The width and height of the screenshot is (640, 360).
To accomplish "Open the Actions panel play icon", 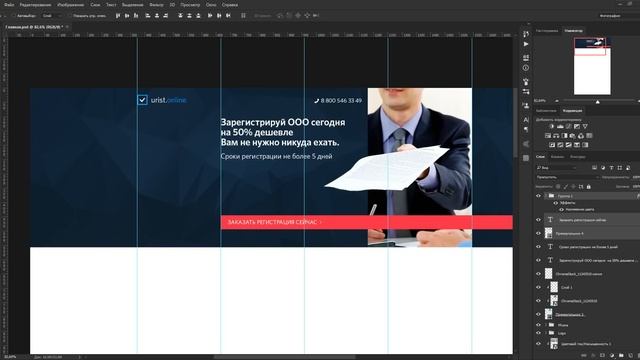I will coord(526,44).
